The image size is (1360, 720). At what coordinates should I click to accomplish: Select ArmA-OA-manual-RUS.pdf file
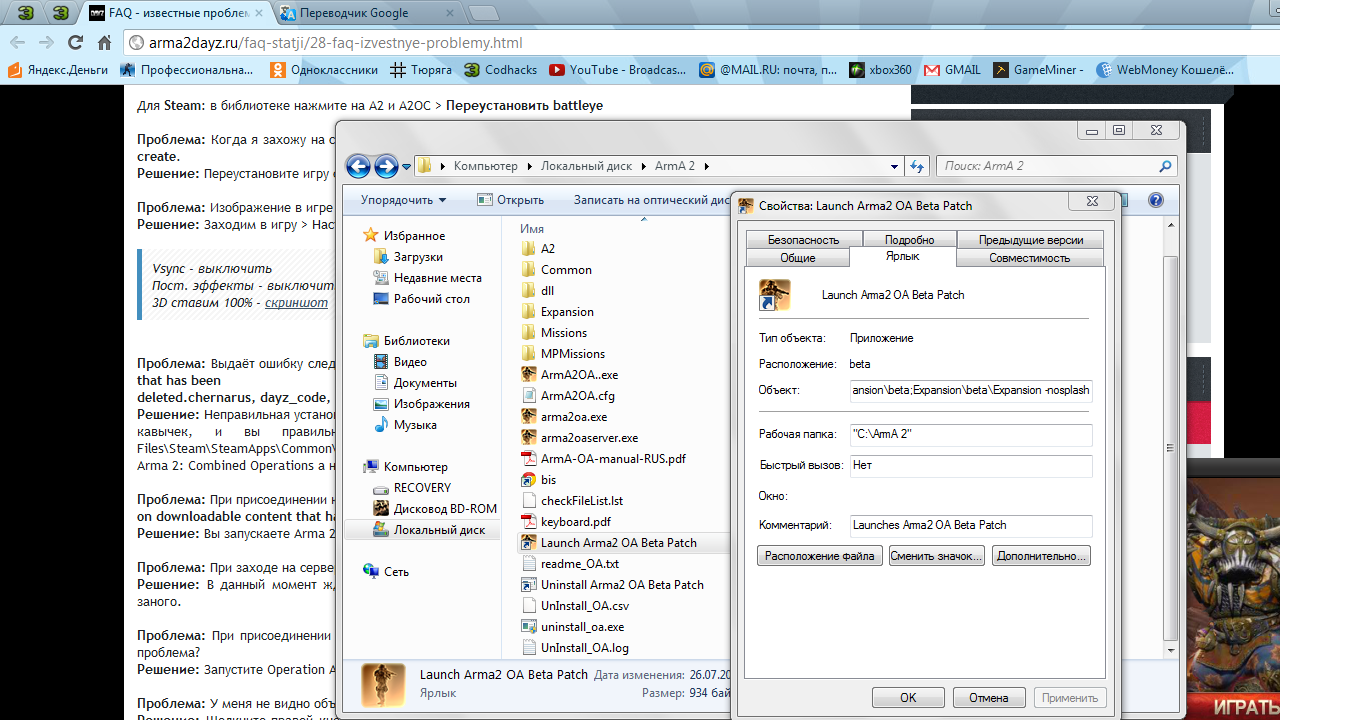click(603, 458)
